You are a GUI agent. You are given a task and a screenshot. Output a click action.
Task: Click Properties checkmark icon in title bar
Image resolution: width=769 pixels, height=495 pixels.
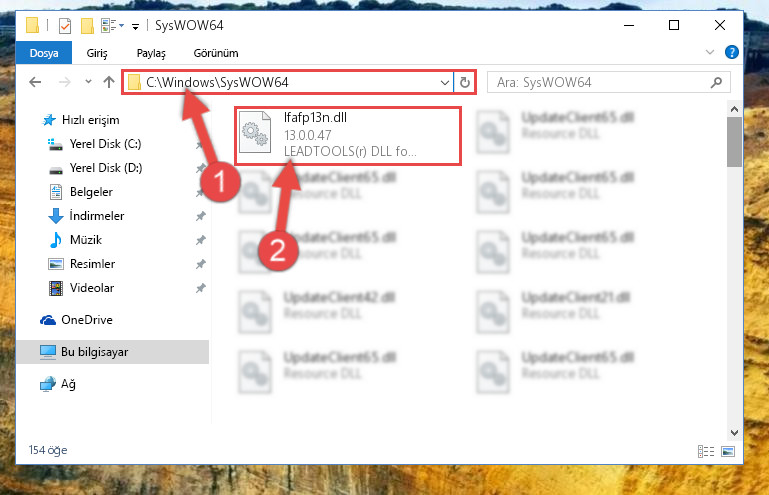coord(65,25)
